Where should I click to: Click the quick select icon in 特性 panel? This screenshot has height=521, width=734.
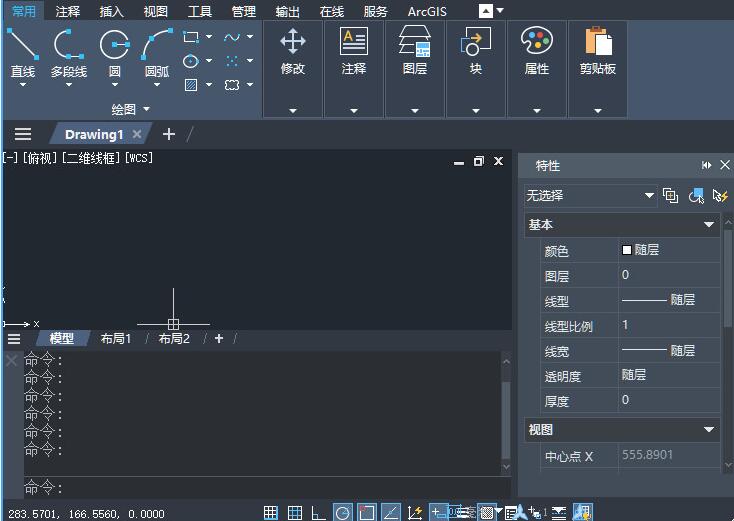pyautogui.click(x=720, y=195)
